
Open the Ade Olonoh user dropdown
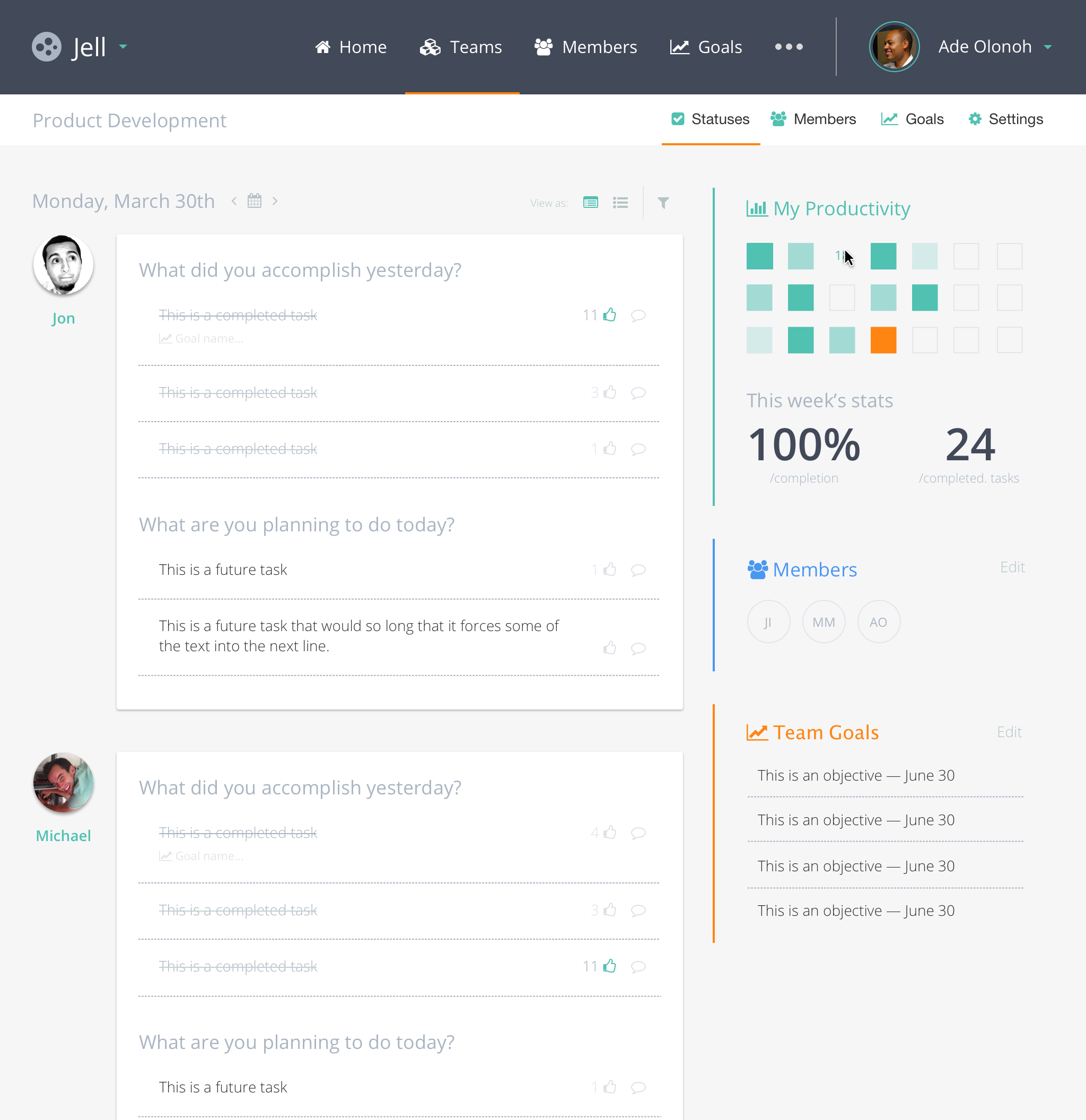click(x=1048, y=47)
